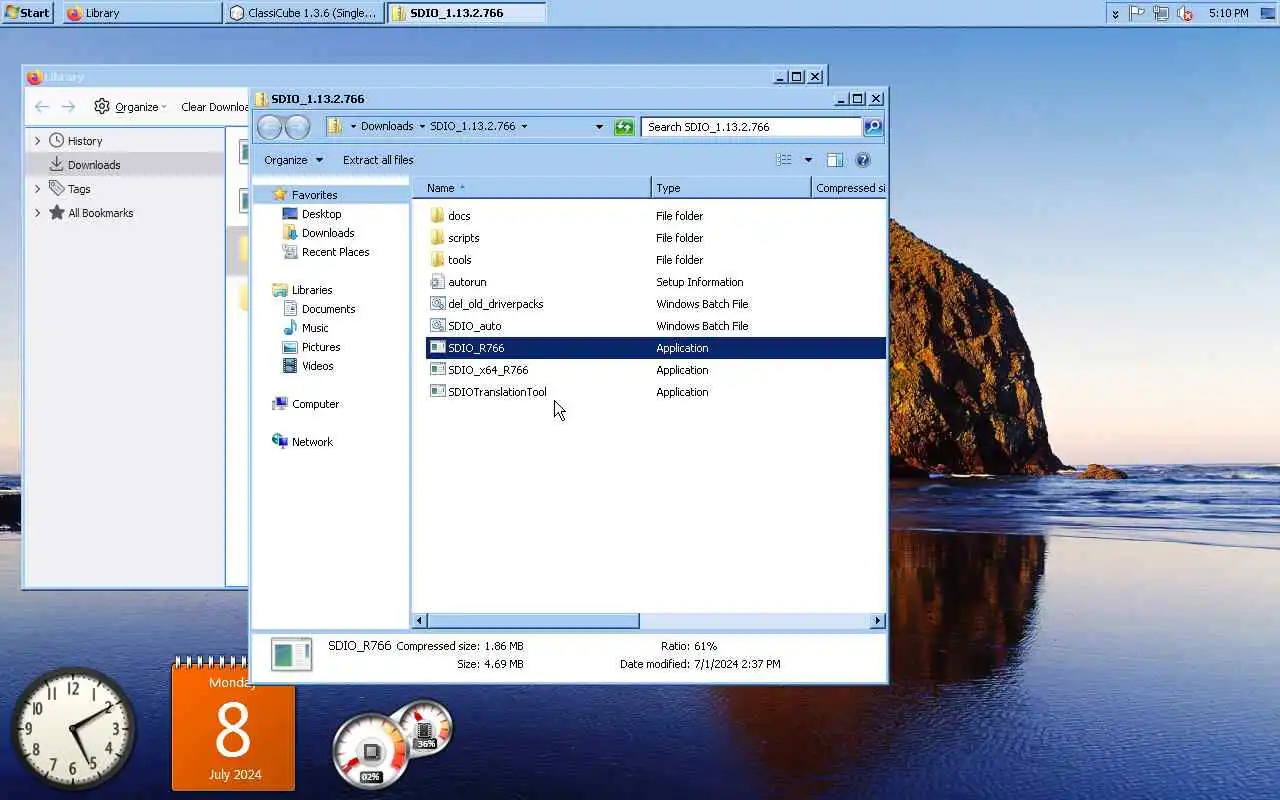
Task: Click the search magnifier button
Action: pyautogui.click(x=873, y=127)
